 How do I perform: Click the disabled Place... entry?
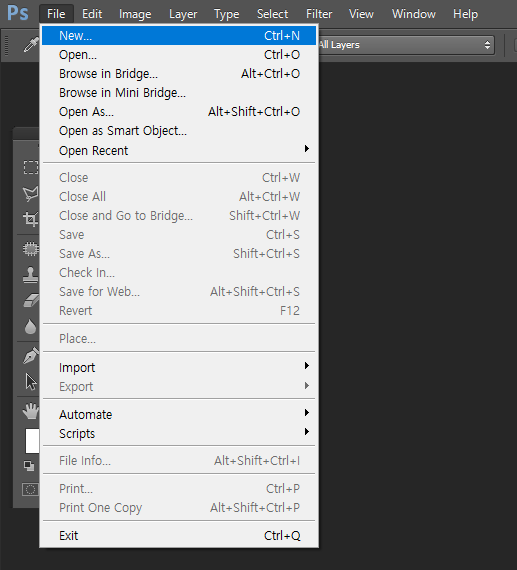click(x=179, y=338)
